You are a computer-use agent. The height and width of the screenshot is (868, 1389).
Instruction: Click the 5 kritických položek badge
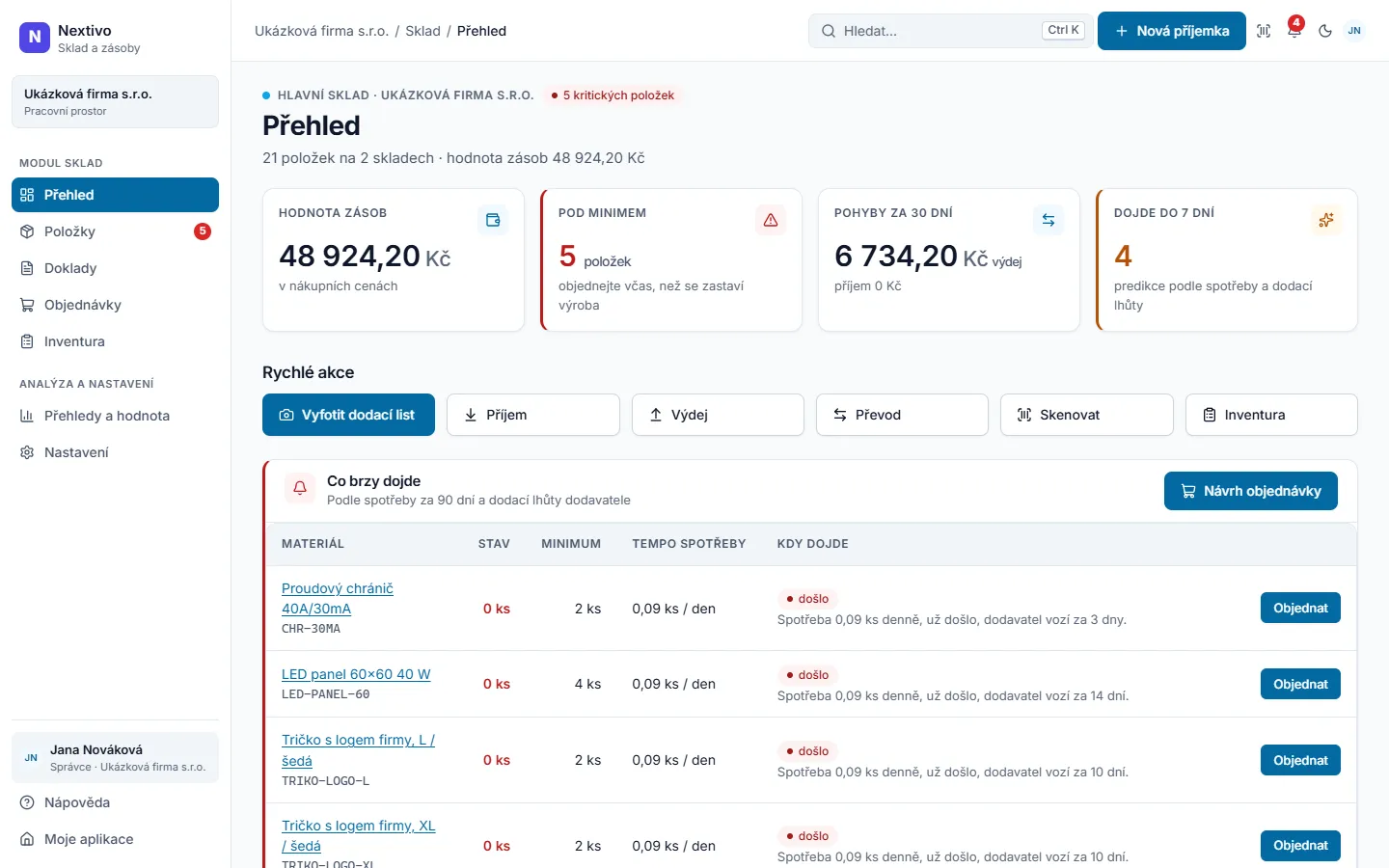pyautogui.click(x=613, y=95)
